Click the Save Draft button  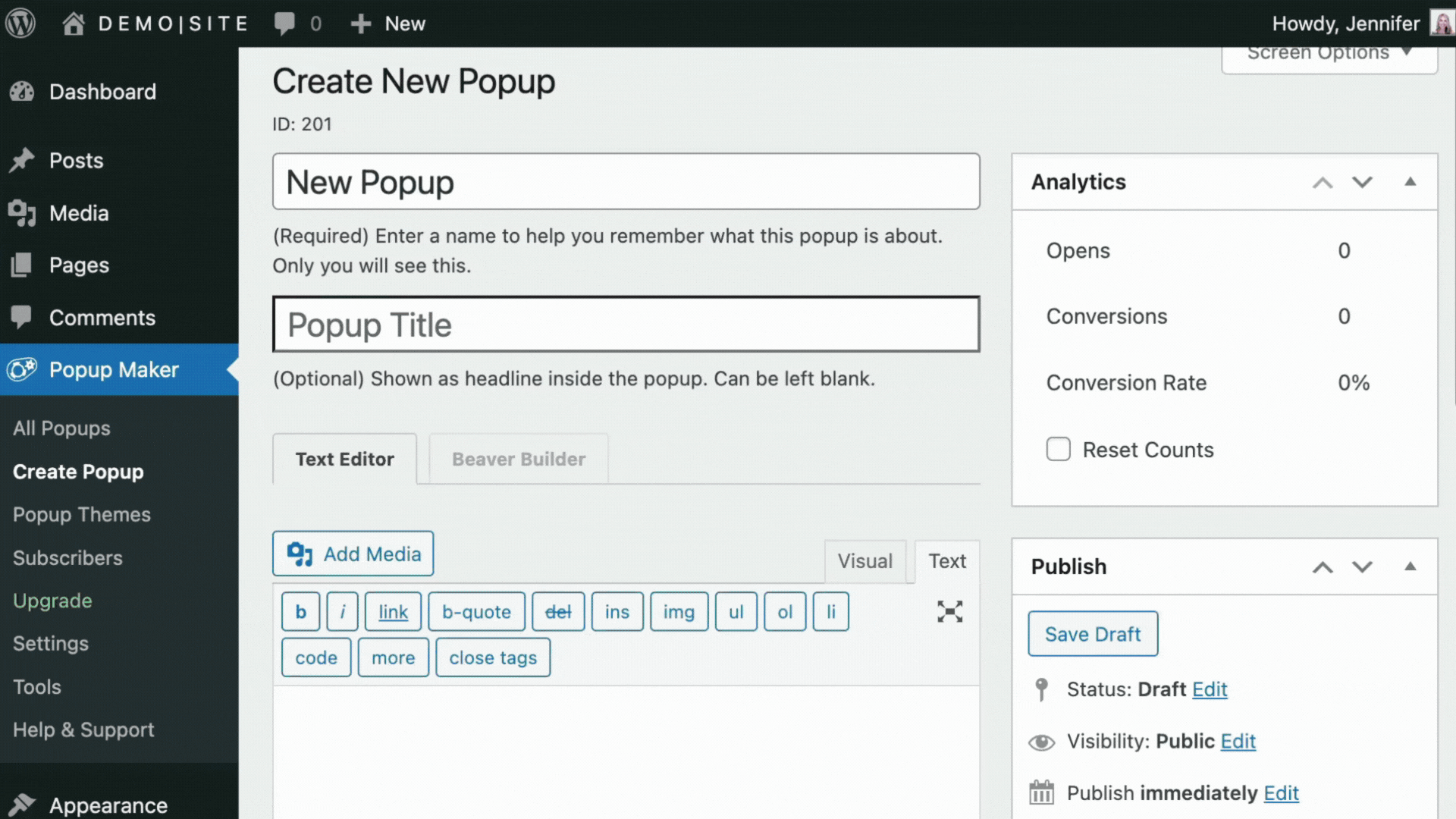point(1092,634)
